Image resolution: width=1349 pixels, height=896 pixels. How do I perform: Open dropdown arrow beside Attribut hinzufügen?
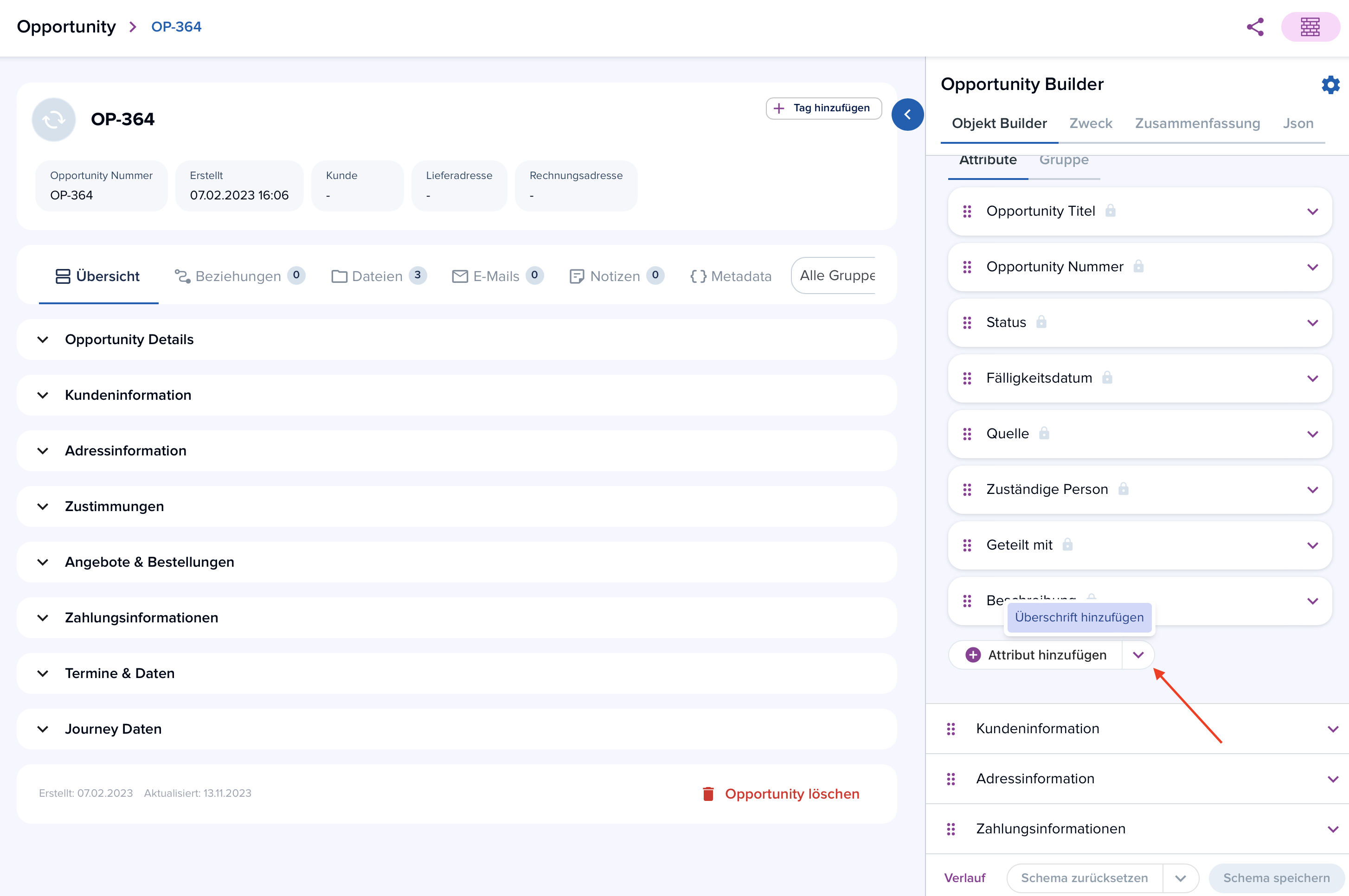[1138, 655]
